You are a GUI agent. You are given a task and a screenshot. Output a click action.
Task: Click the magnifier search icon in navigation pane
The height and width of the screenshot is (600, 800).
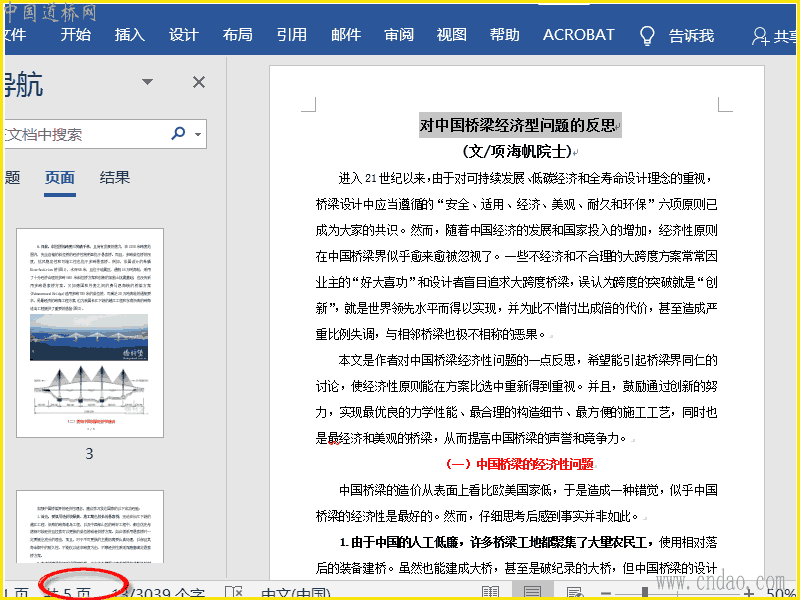[178, 134]
